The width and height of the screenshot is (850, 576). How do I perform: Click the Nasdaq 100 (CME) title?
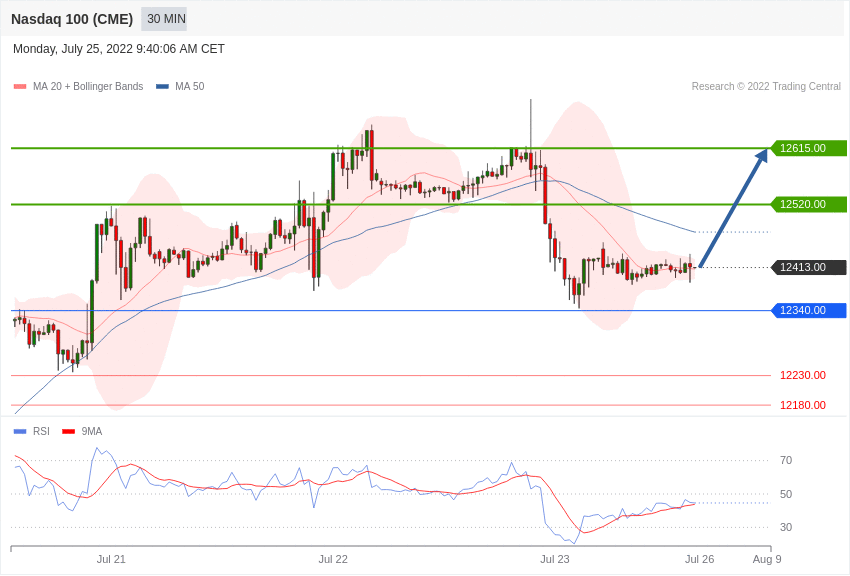point(72,19)
